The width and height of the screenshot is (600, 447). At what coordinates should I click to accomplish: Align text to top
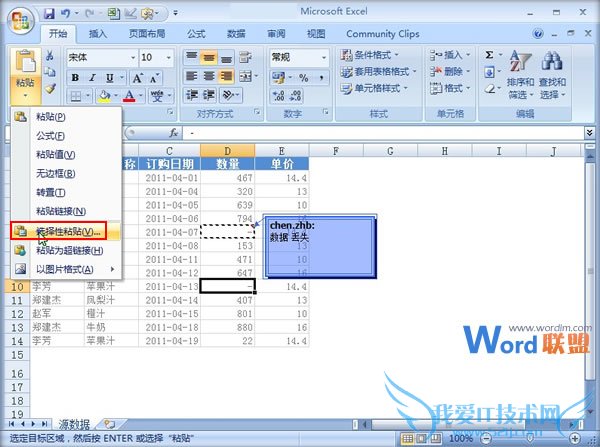click(x=191, y=57)
